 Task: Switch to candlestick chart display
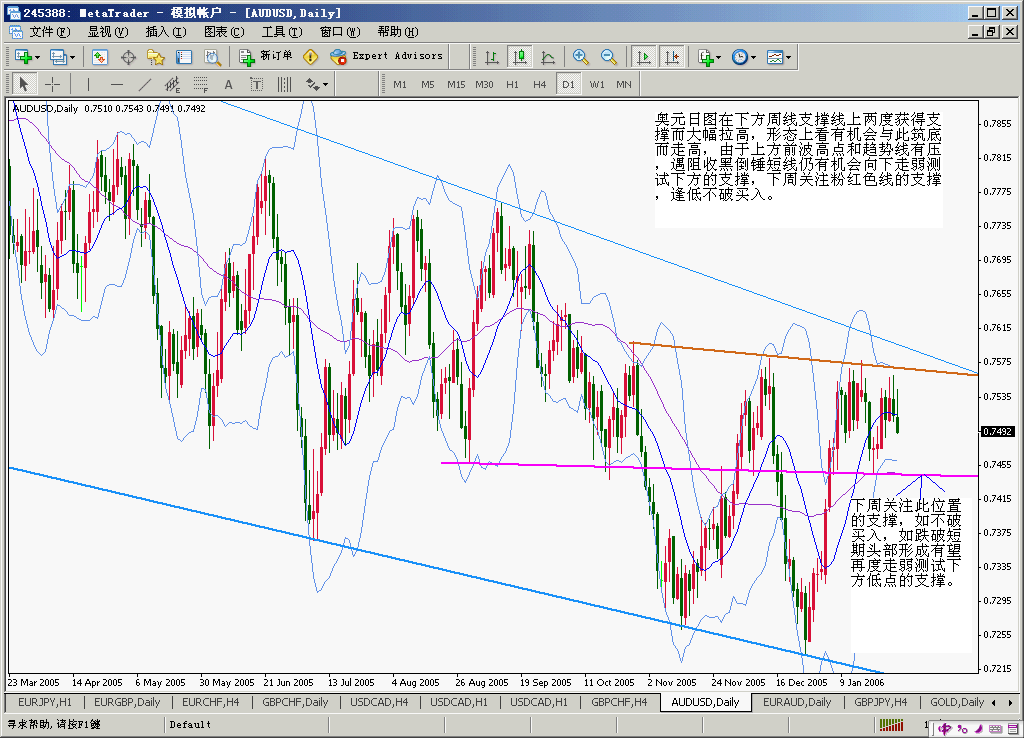point(520,57)
